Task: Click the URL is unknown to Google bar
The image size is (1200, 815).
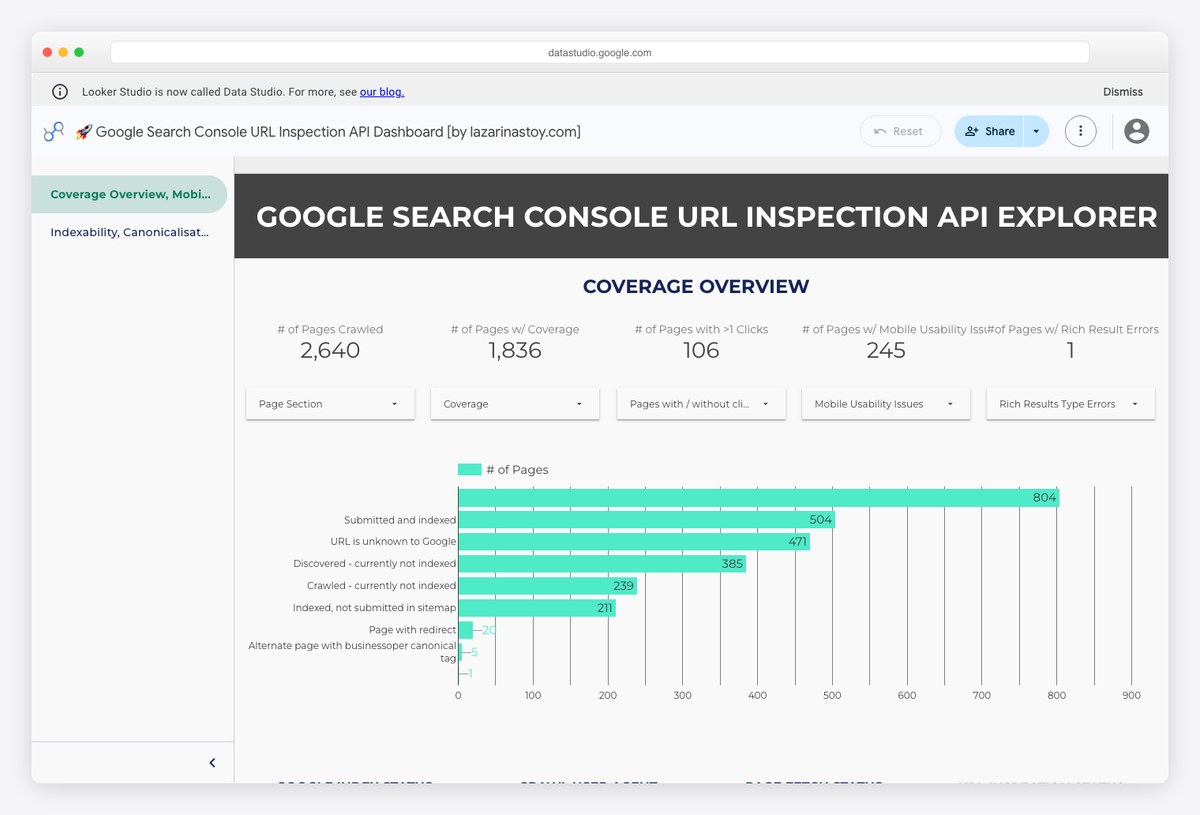Action: pos(634,542)
